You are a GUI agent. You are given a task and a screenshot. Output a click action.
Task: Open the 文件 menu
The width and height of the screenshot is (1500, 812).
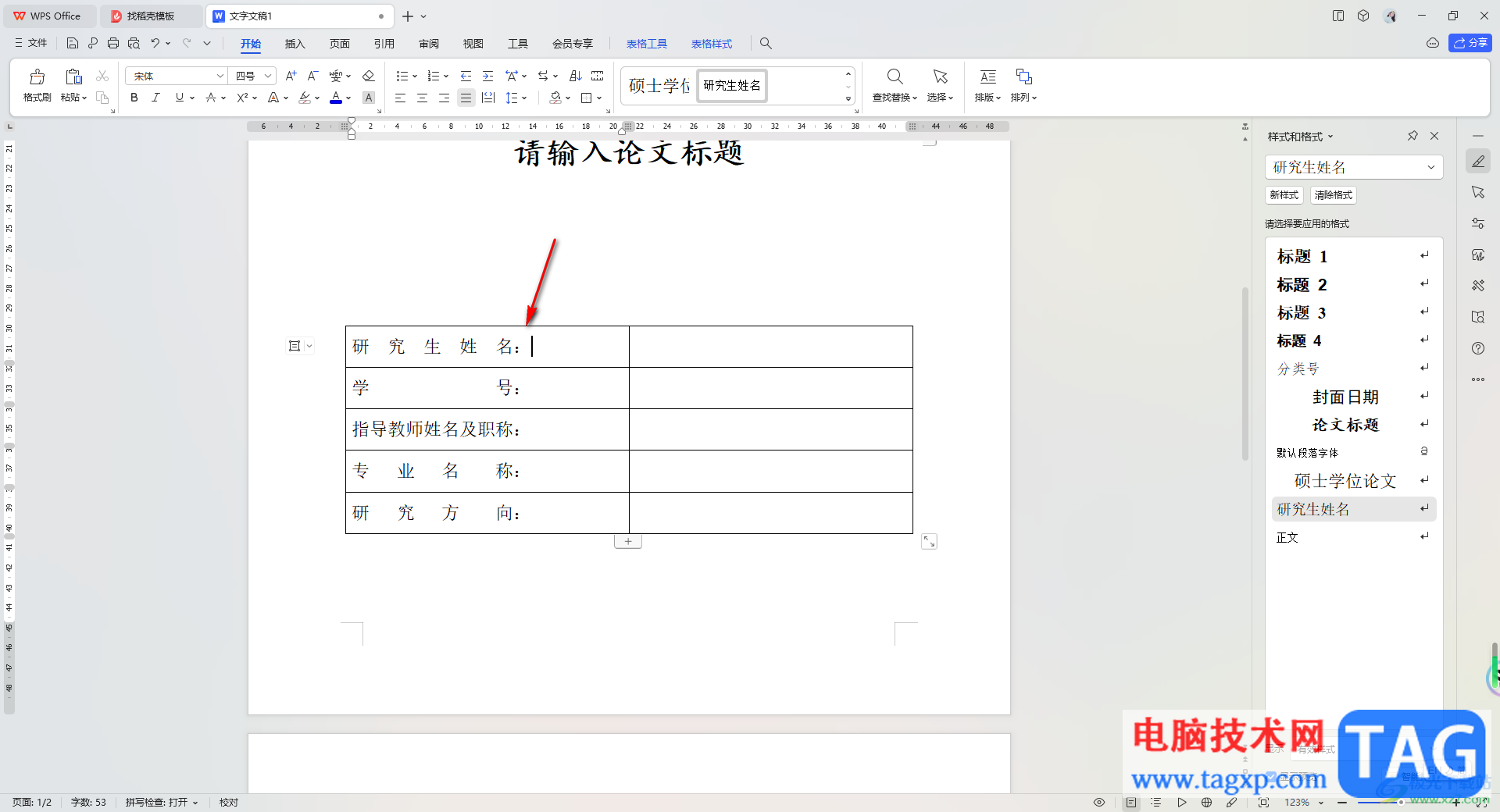pos(31,43)
